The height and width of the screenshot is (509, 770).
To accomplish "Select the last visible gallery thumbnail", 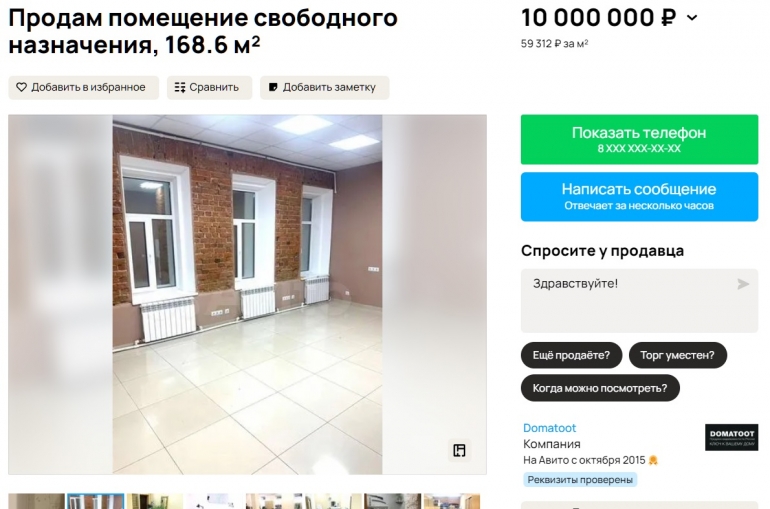I will [x=452, y=501].
